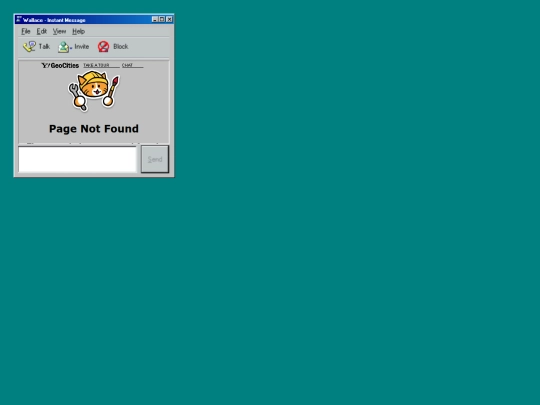Viewport: 540px width, 405px height.
Task: Focus the message text input box
Action: [77, 159]
